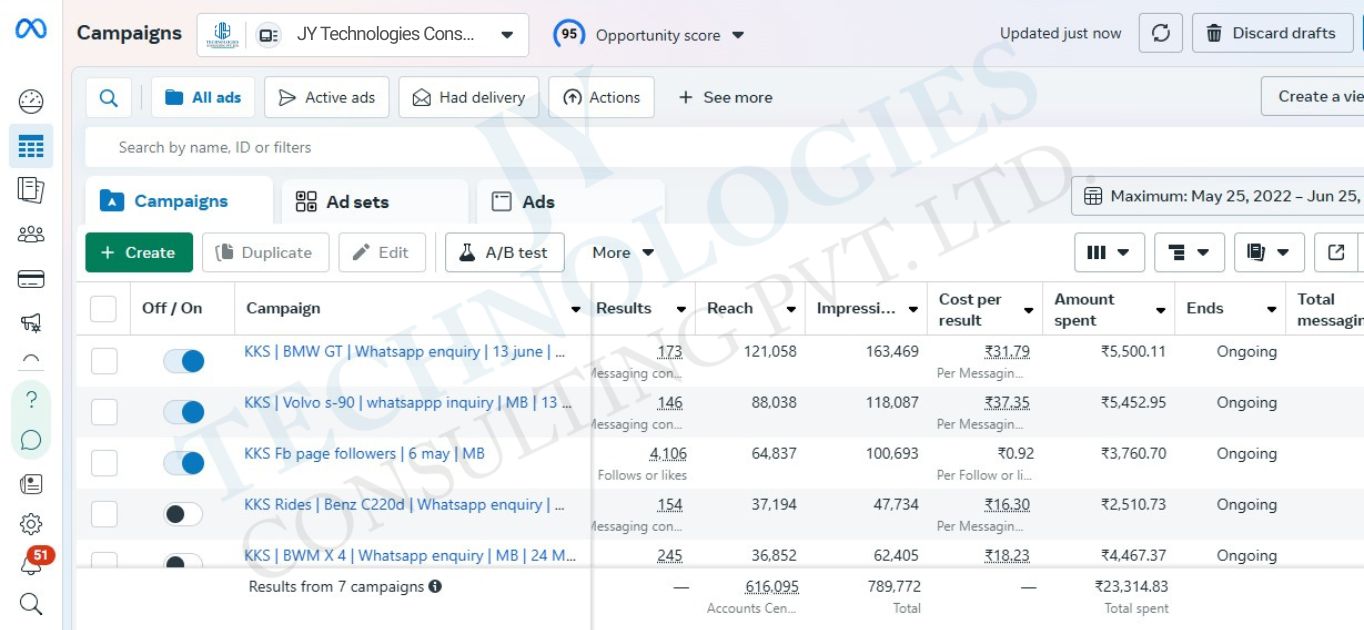
Task: Open the reports dropdown
Action: (x=1269, y=252)
